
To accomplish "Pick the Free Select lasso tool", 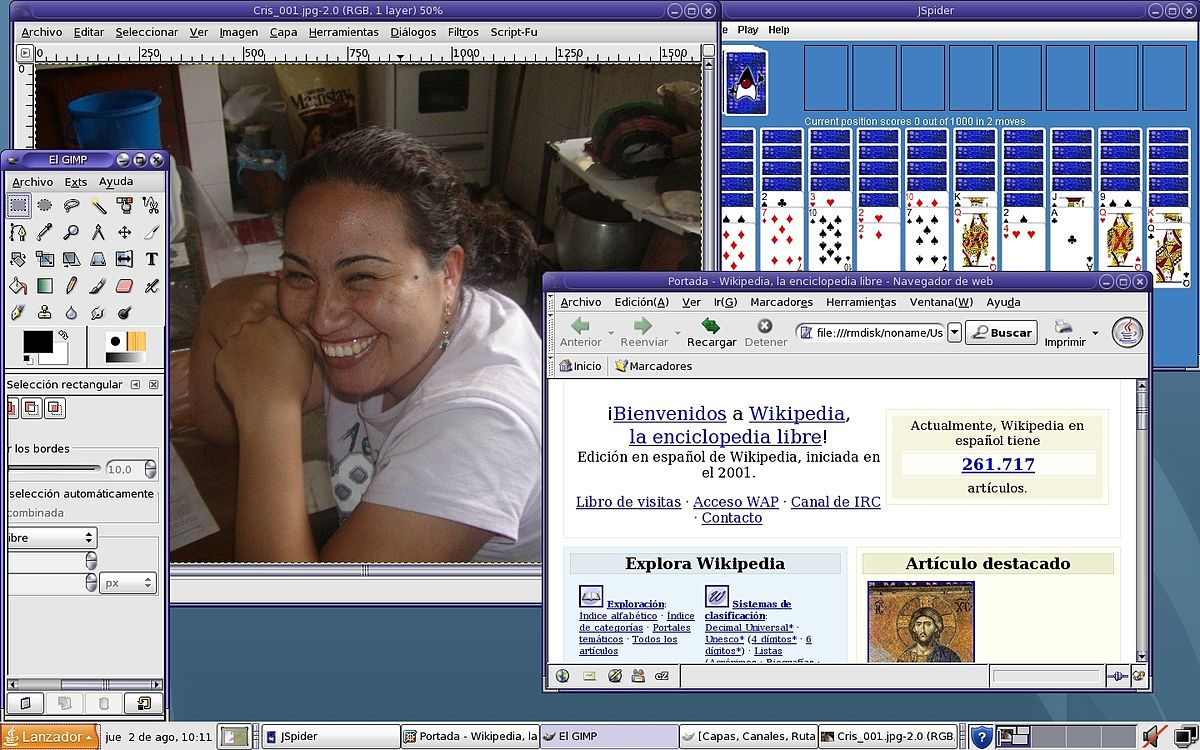I will pos(72,206).
